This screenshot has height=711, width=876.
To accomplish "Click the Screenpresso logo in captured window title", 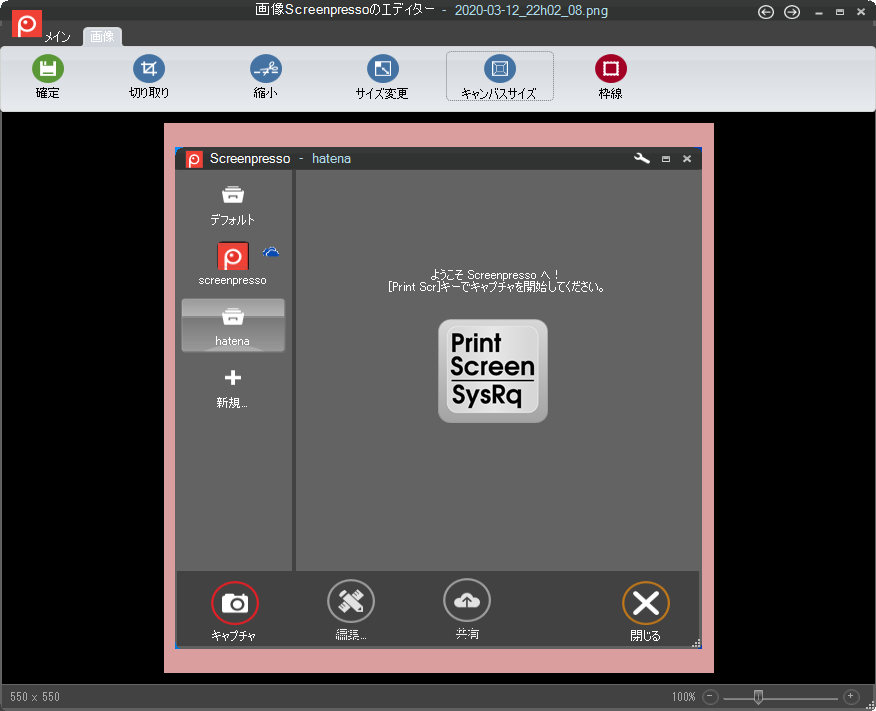I will coord(194,159).
